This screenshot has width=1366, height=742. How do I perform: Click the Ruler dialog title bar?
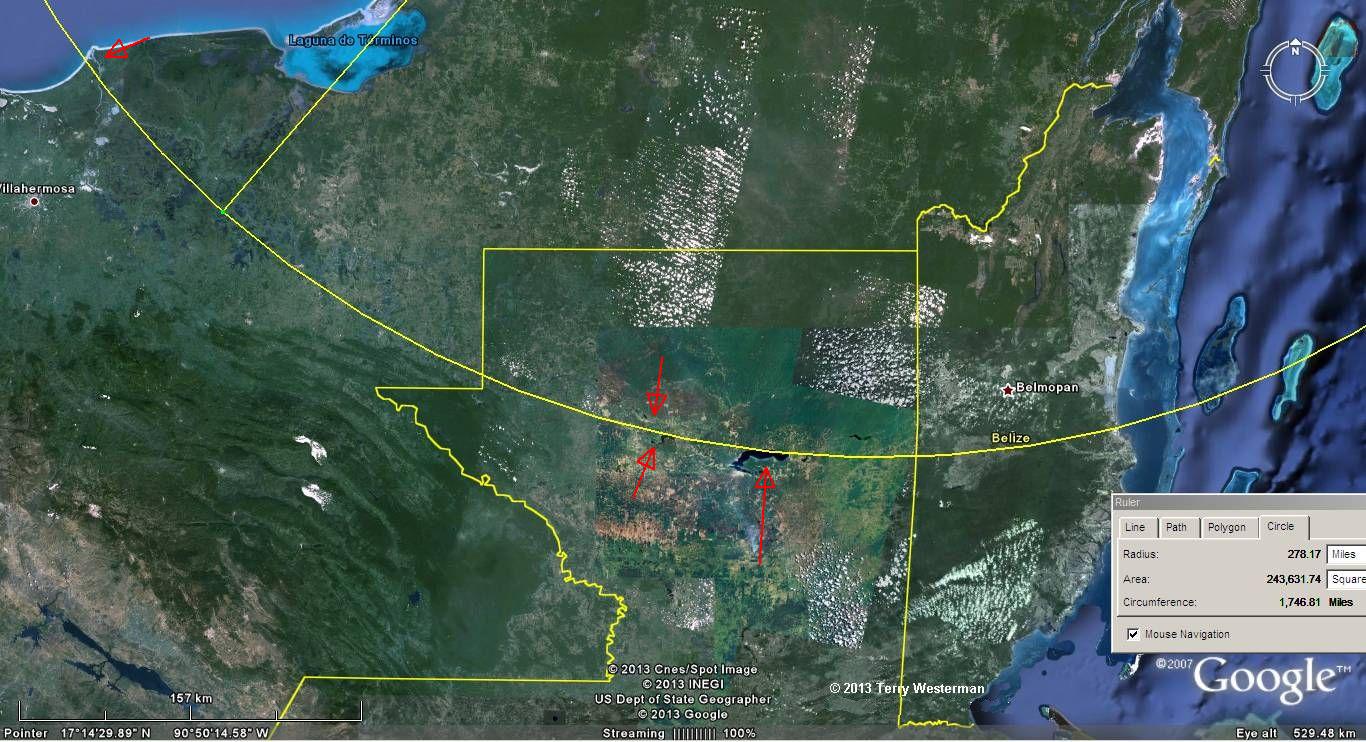[x=1239, y=502]
